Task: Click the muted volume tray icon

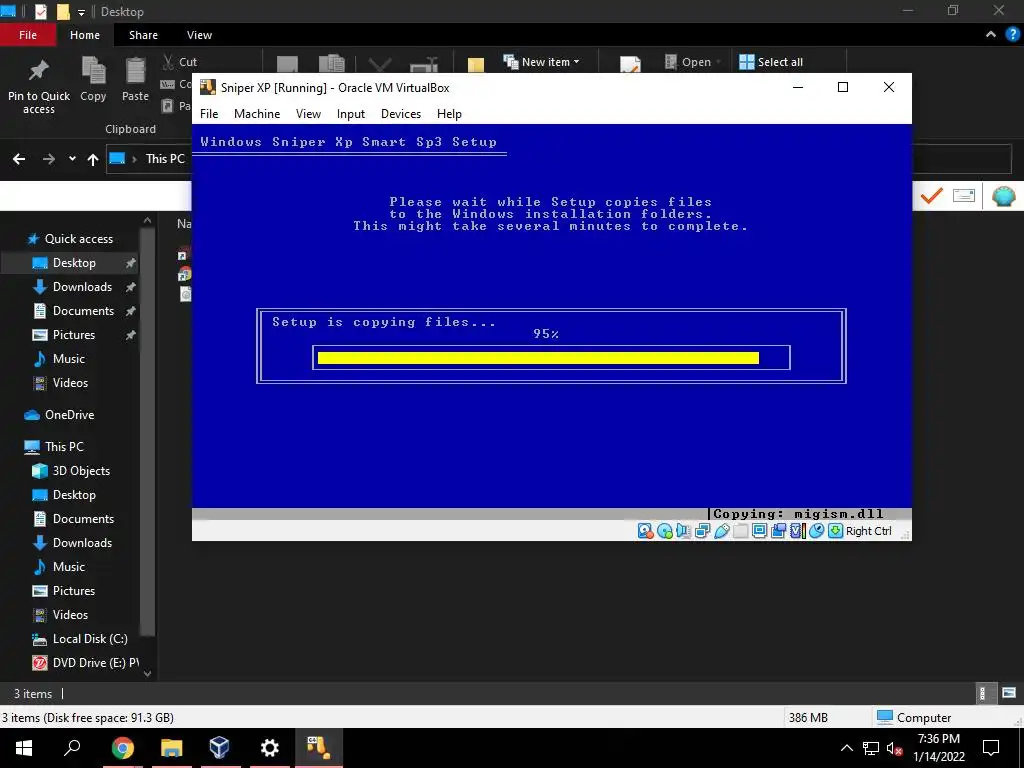Action: pos(895,748)
